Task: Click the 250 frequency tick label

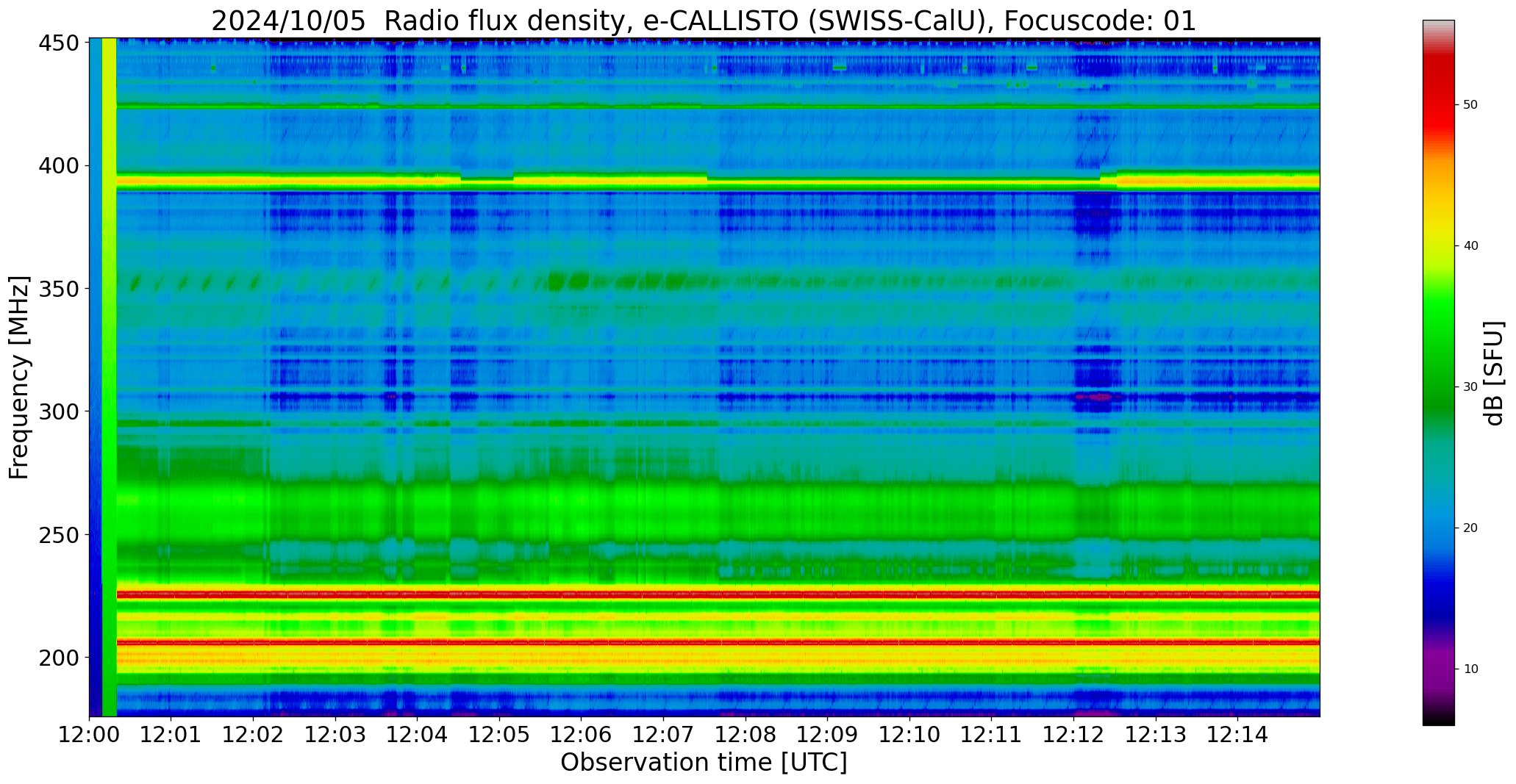Action: 58,535
